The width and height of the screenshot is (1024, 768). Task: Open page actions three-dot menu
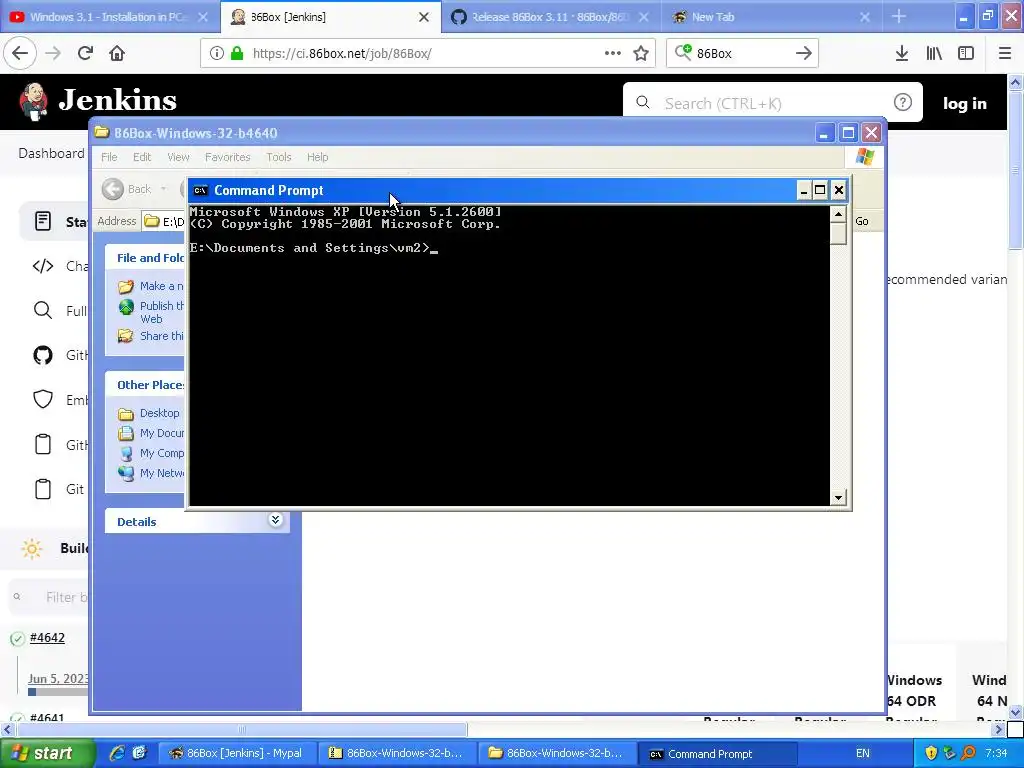point(613,53)
